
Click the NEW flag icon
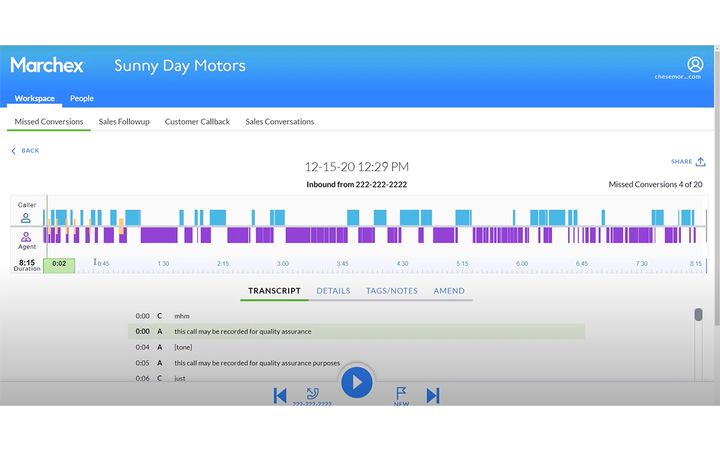click(x=401, y=393)
